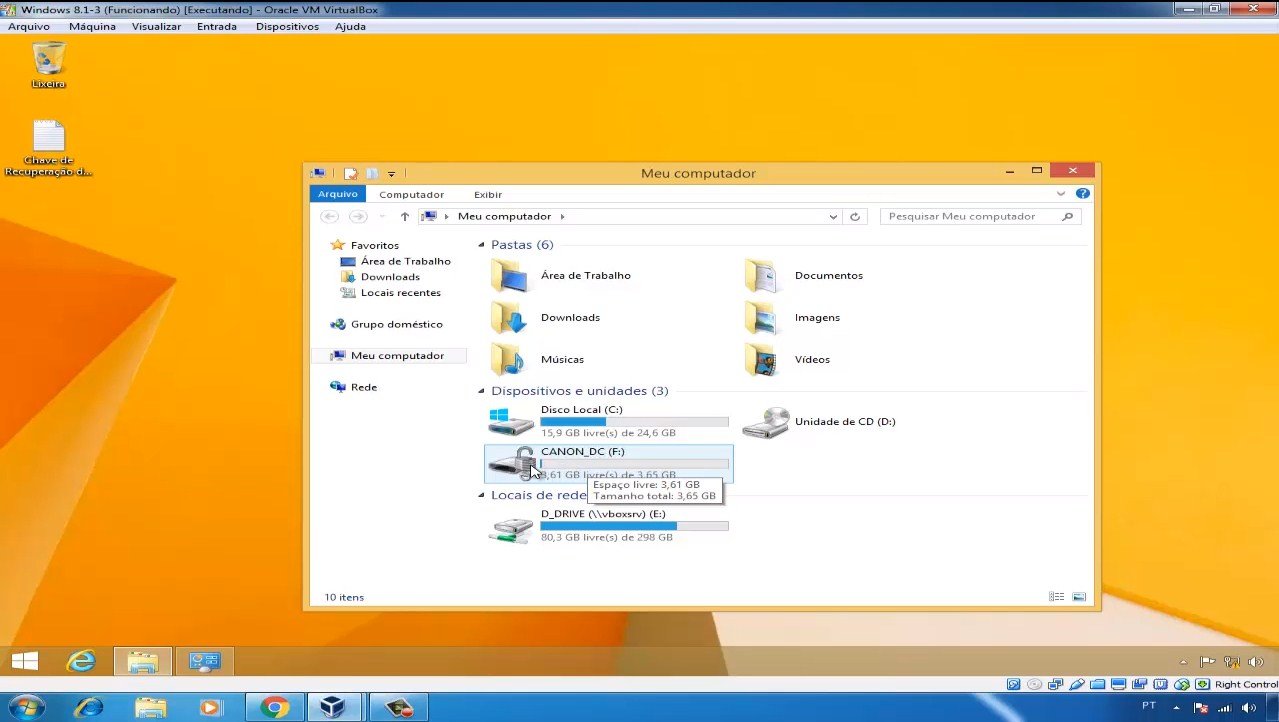
Task: Open VirtualBox Máquina menu
Action: 92,26
